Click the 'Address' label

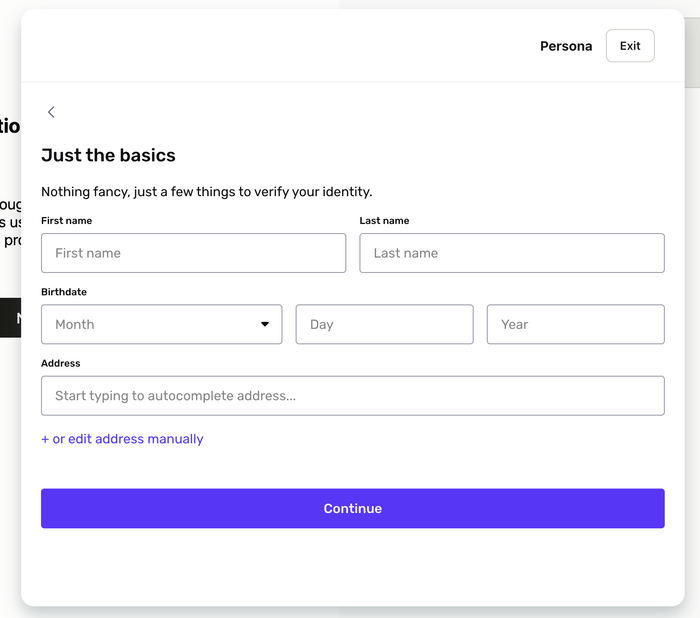click(x=61, y=363)
